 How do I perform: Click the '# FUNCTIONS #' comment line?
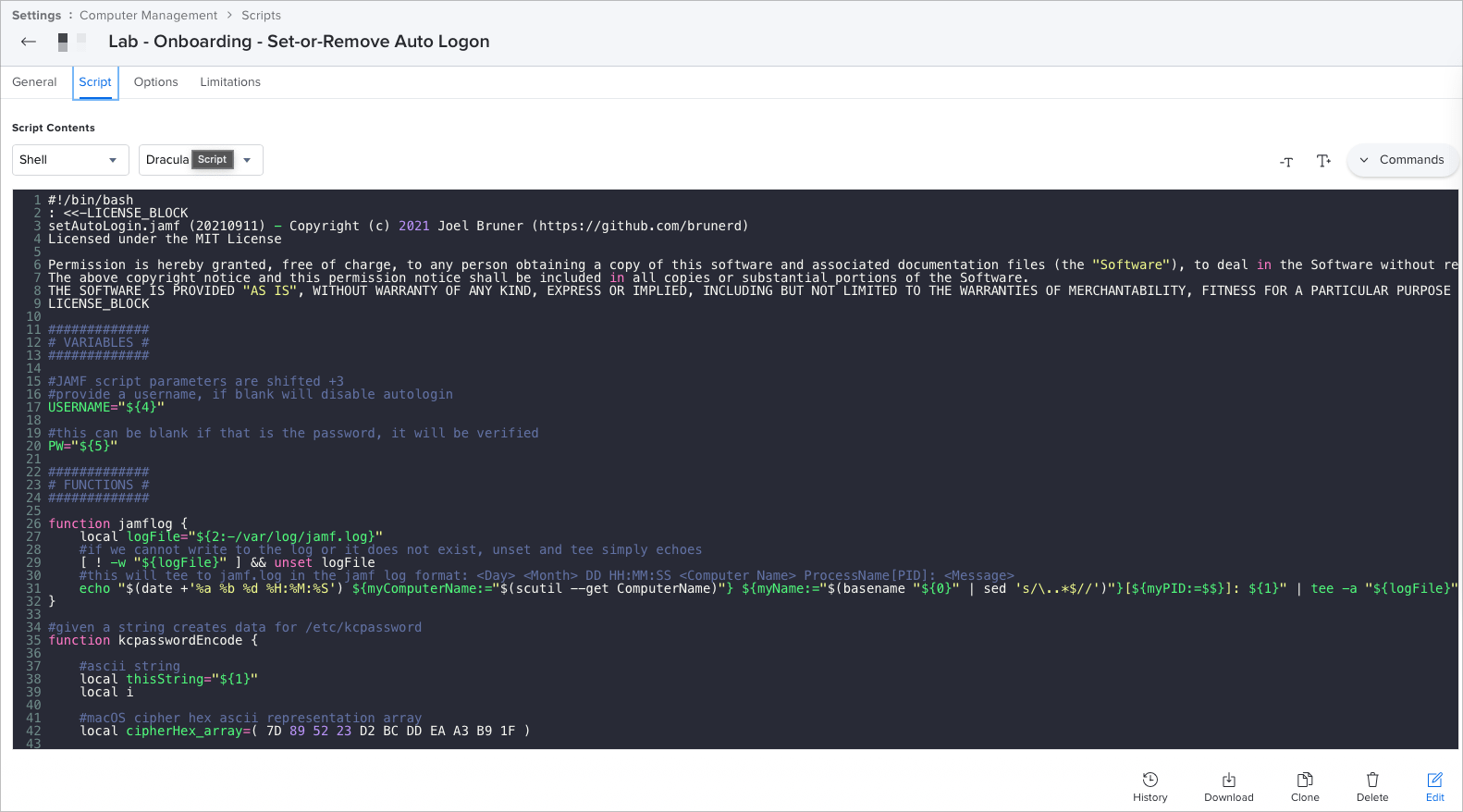point(98,485)
